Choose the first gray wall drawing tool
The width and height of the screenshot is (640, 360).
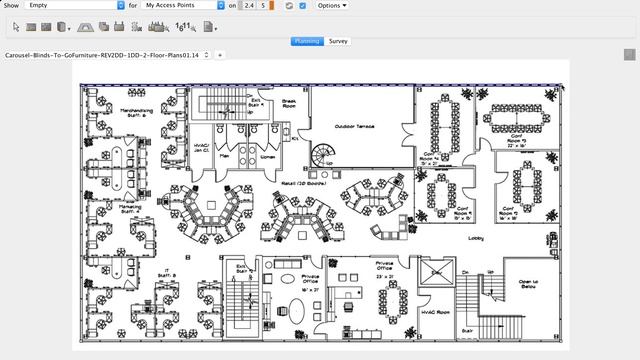point(31,27)
